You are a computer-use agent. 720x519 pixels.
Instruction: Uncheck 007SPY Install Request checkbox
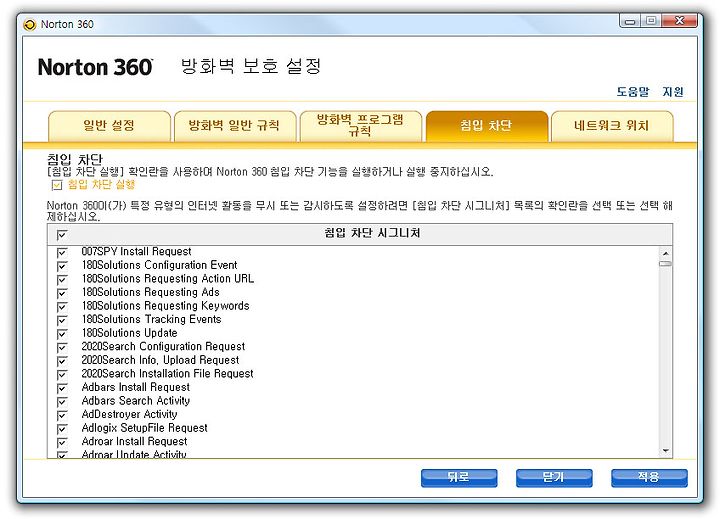coord(62,253)
